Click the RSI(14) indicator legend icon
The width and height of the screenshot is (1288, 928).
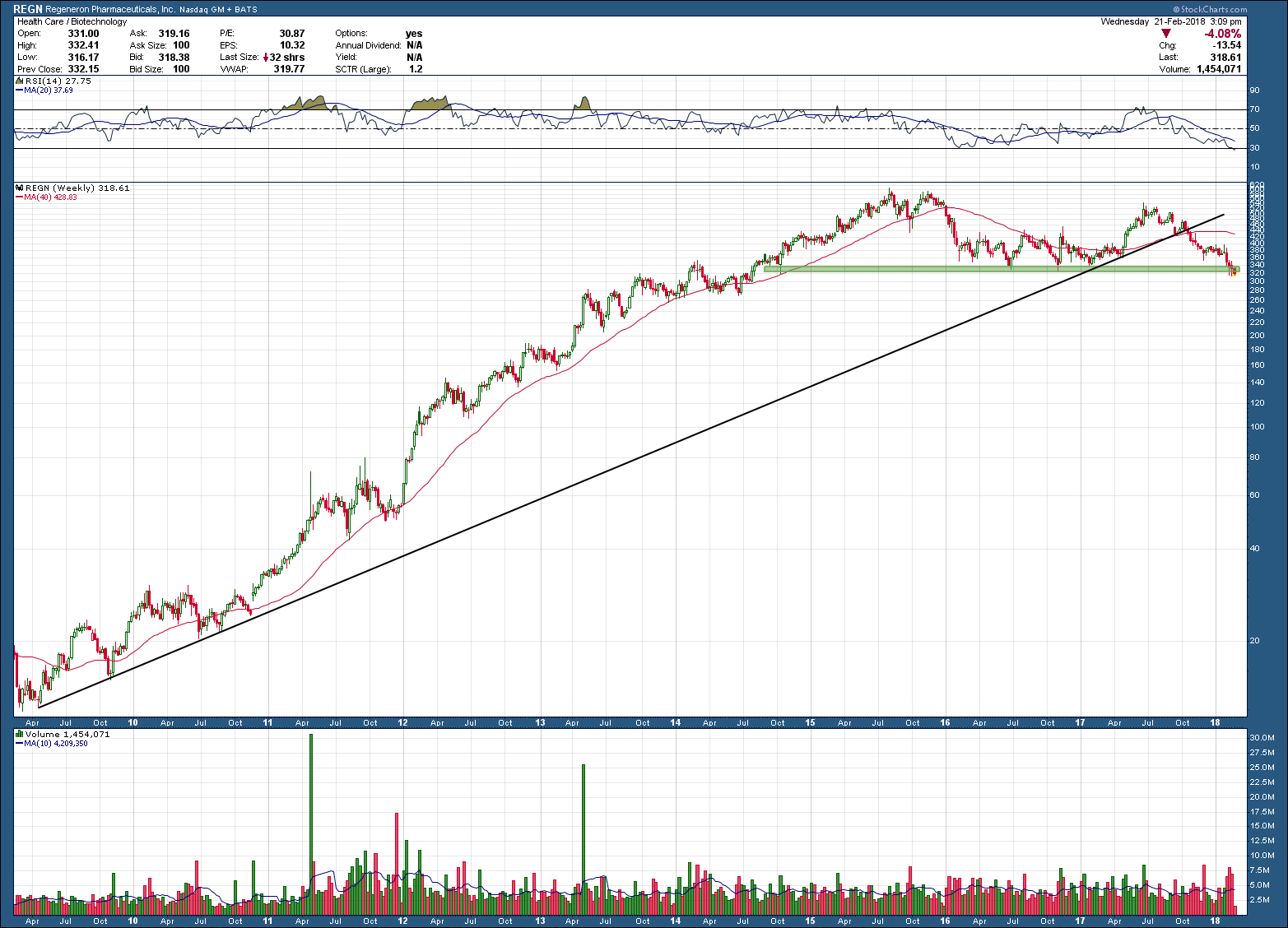21,81
